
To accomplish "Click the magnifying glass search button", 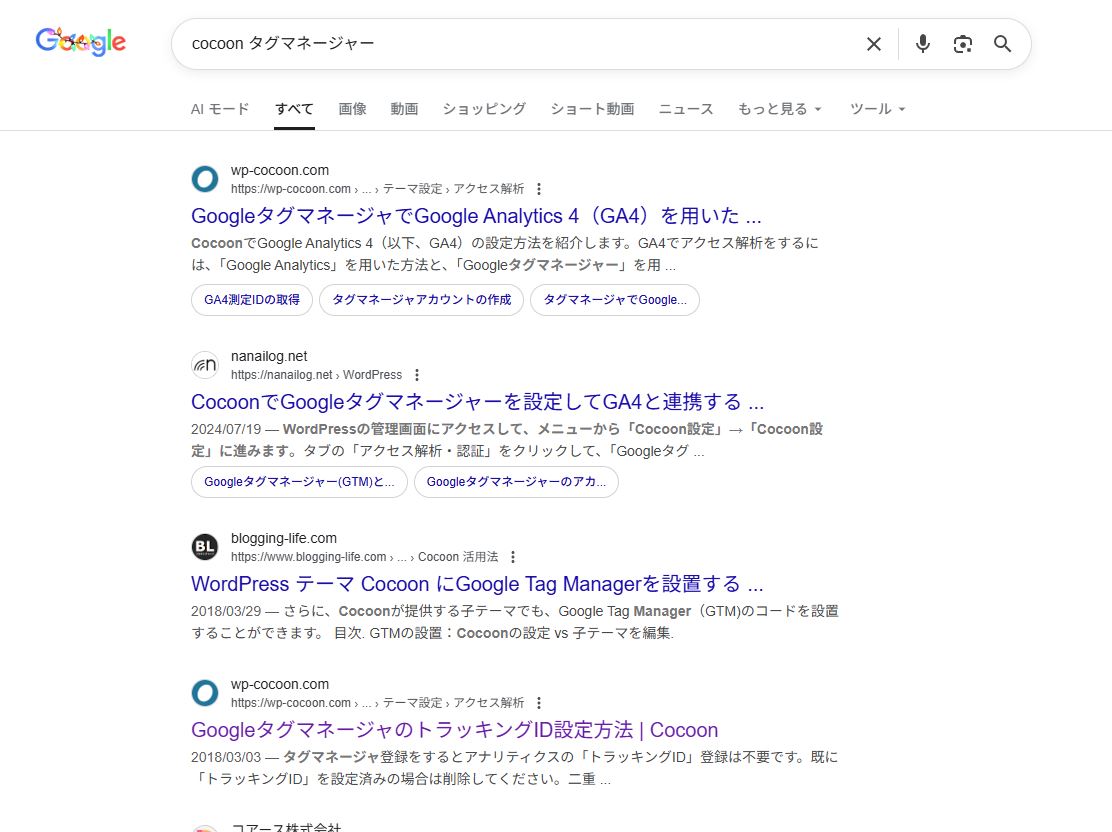I will pyautogui.click(x=1002, y=44).
